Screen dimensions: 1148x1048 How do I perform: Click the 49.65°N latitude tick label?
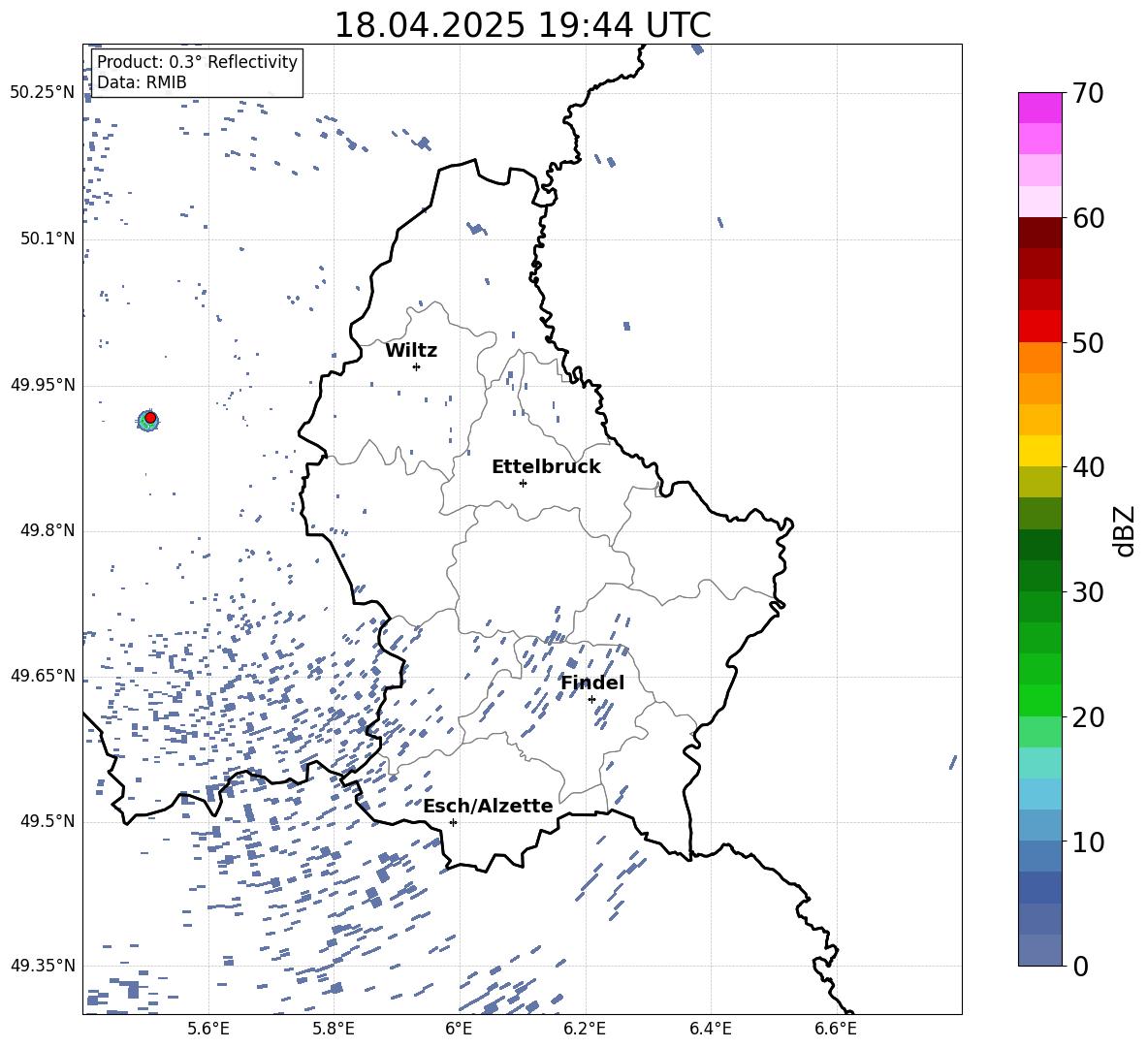(43, 676)
